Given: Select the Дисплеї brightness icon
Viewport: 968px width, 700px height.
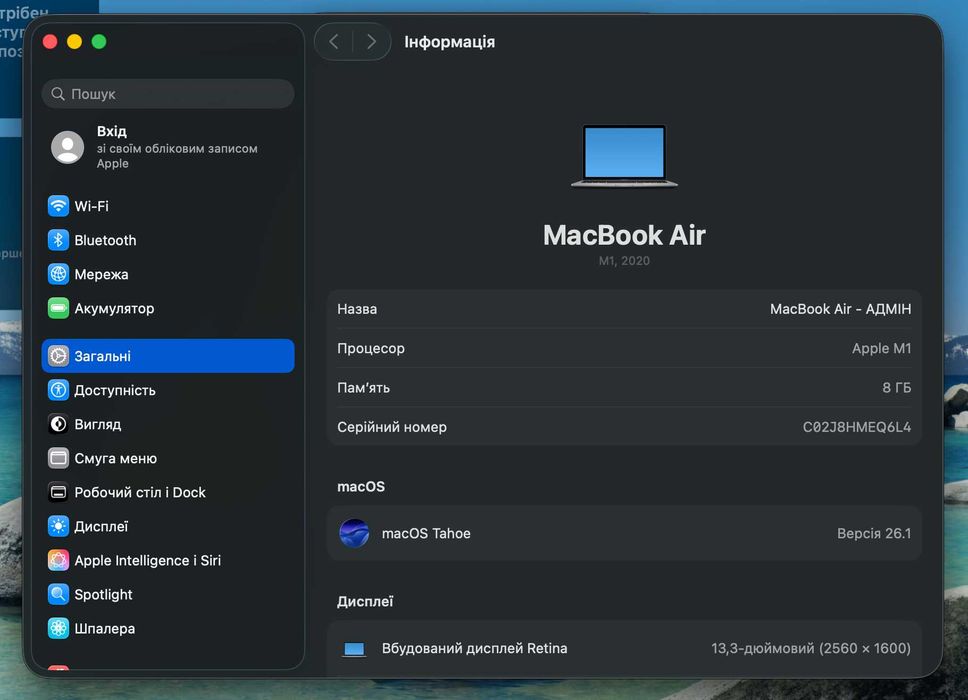Looking at the screenshot, I should (58, 526).
